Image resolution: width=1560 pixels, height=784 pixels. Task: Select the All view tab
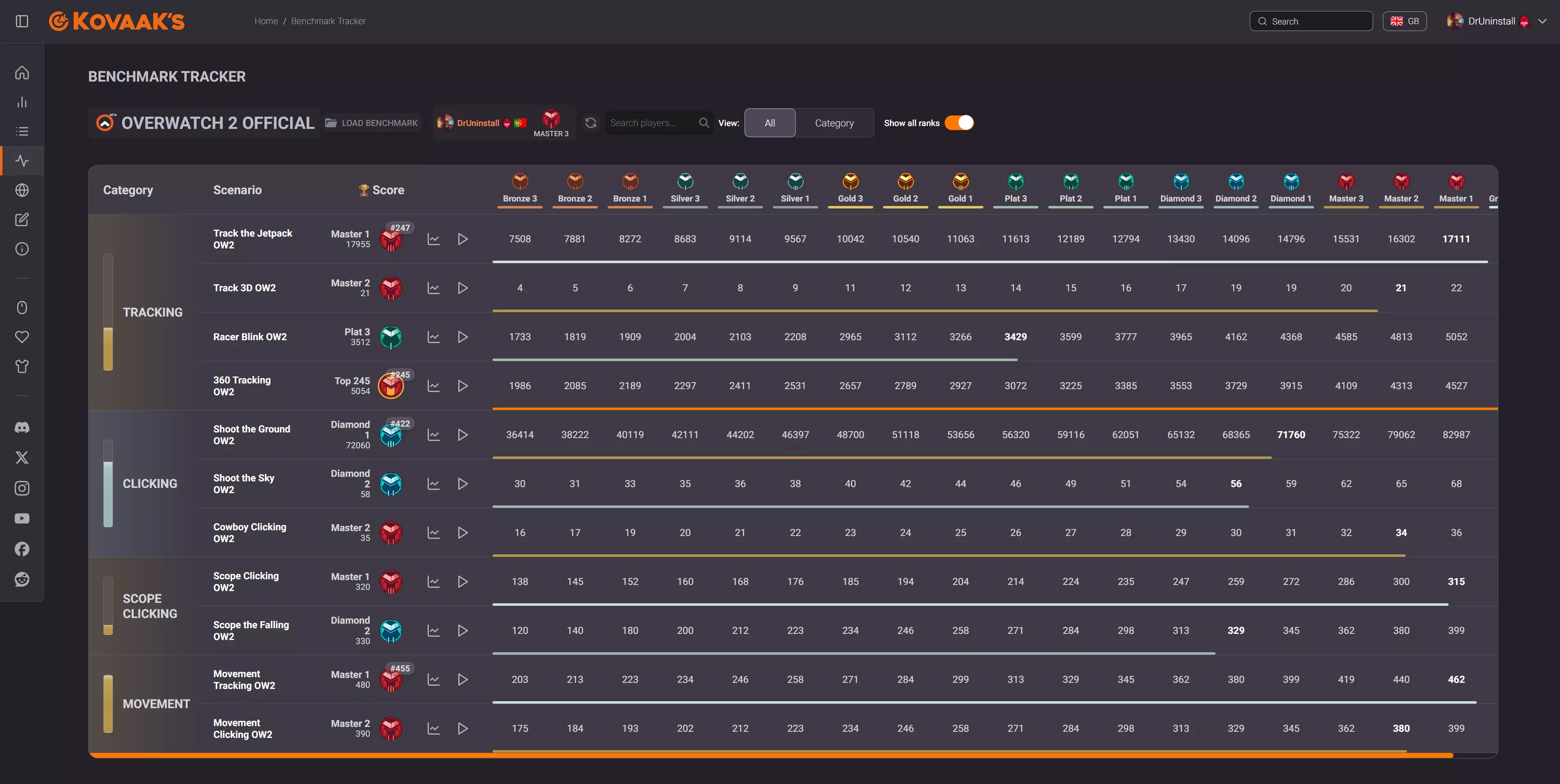(x=769, y=123)
